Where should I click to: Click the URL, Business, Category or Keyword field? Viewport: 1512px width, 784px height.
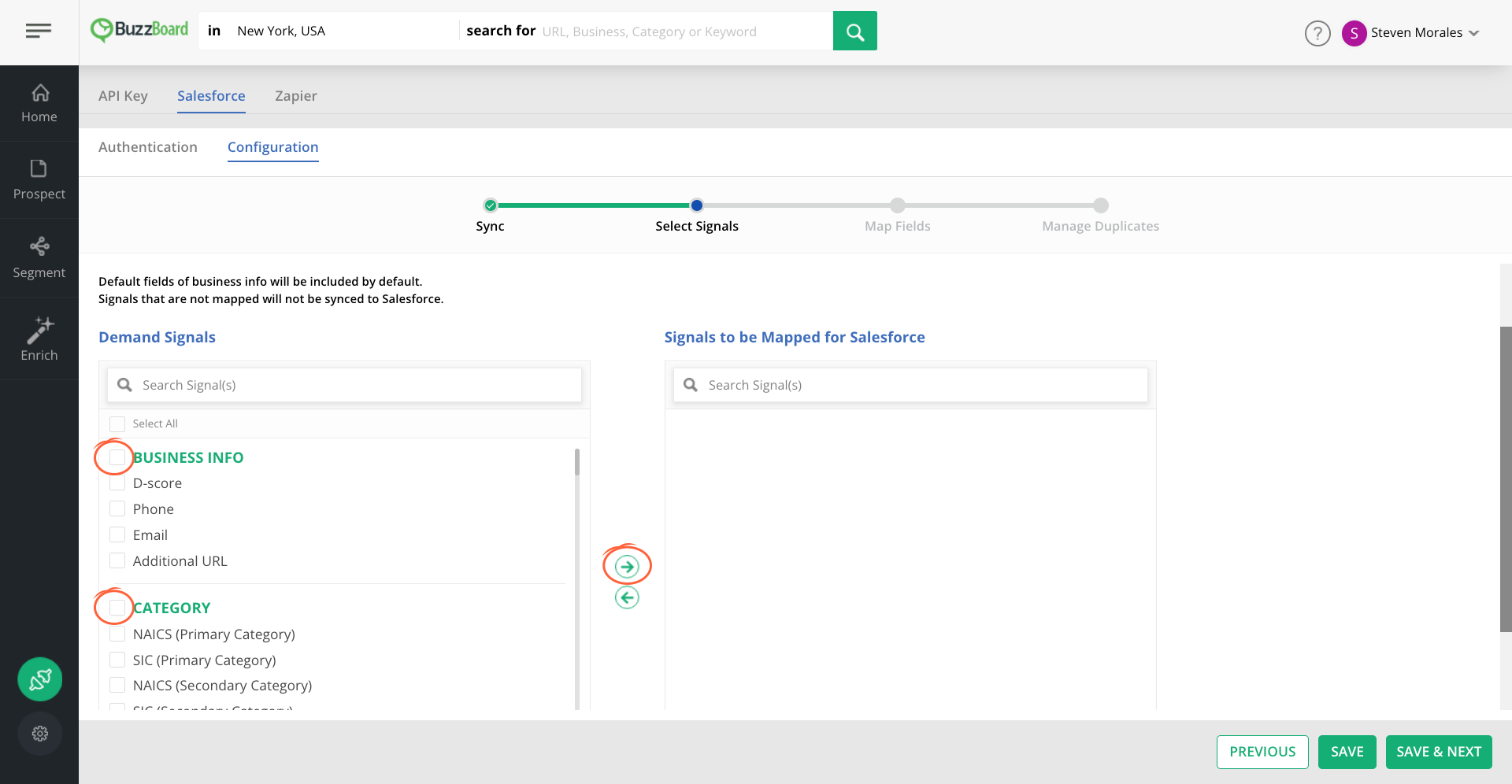click(x=684, y=31)
